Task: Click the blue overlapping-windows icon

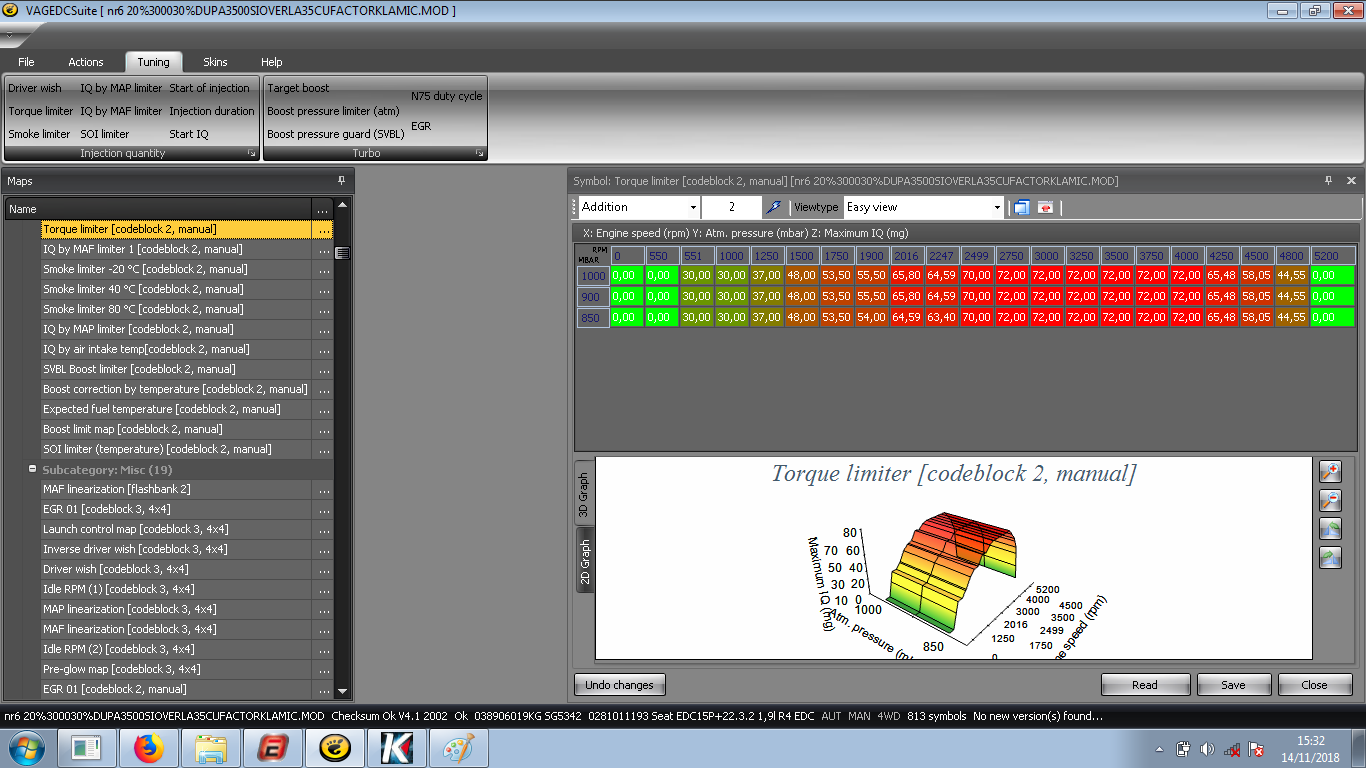Action: point(1021,207)
